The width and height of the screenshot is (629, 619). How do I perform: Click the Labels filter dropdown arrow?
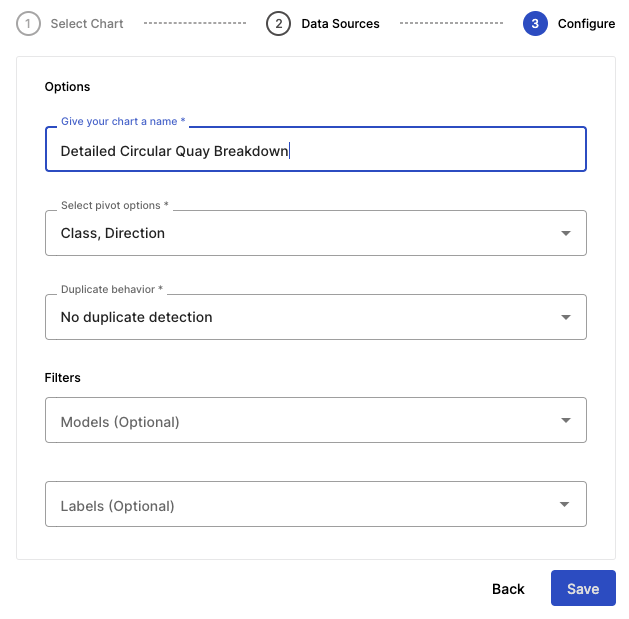(x=566, y=505)
